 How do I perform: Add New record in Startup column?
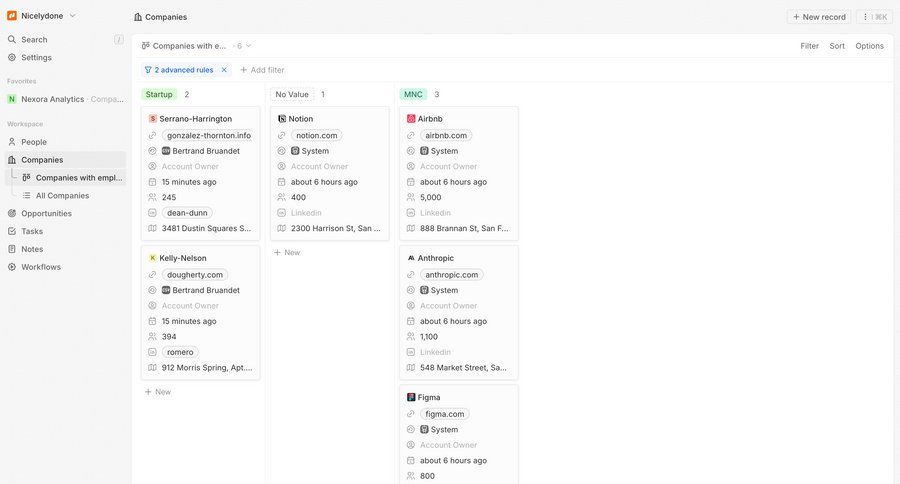pyautogui.click(x=158, y=392)
